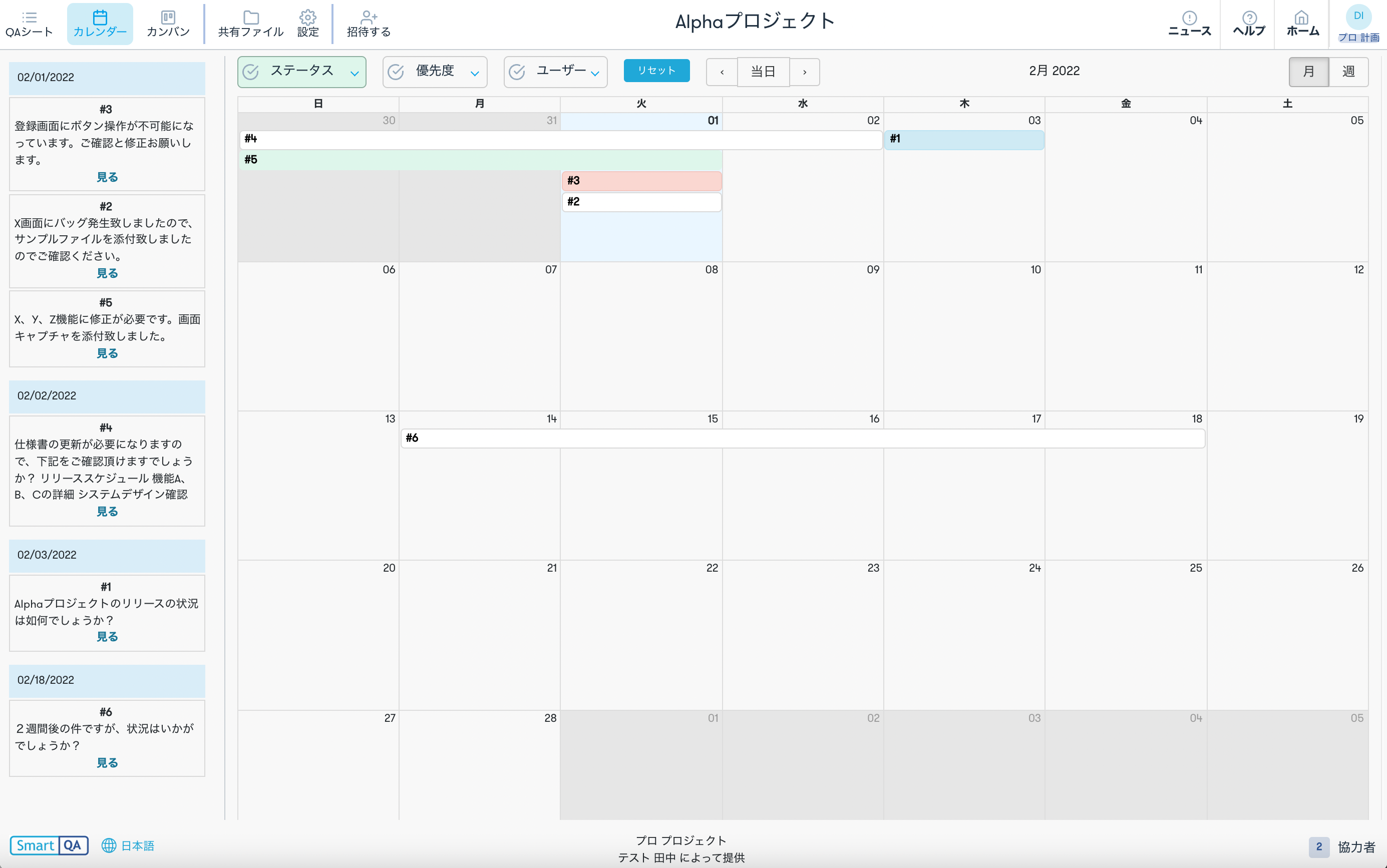Open 共有ファイル shared files folder
1387x868 pixels.
pos(251,24)
